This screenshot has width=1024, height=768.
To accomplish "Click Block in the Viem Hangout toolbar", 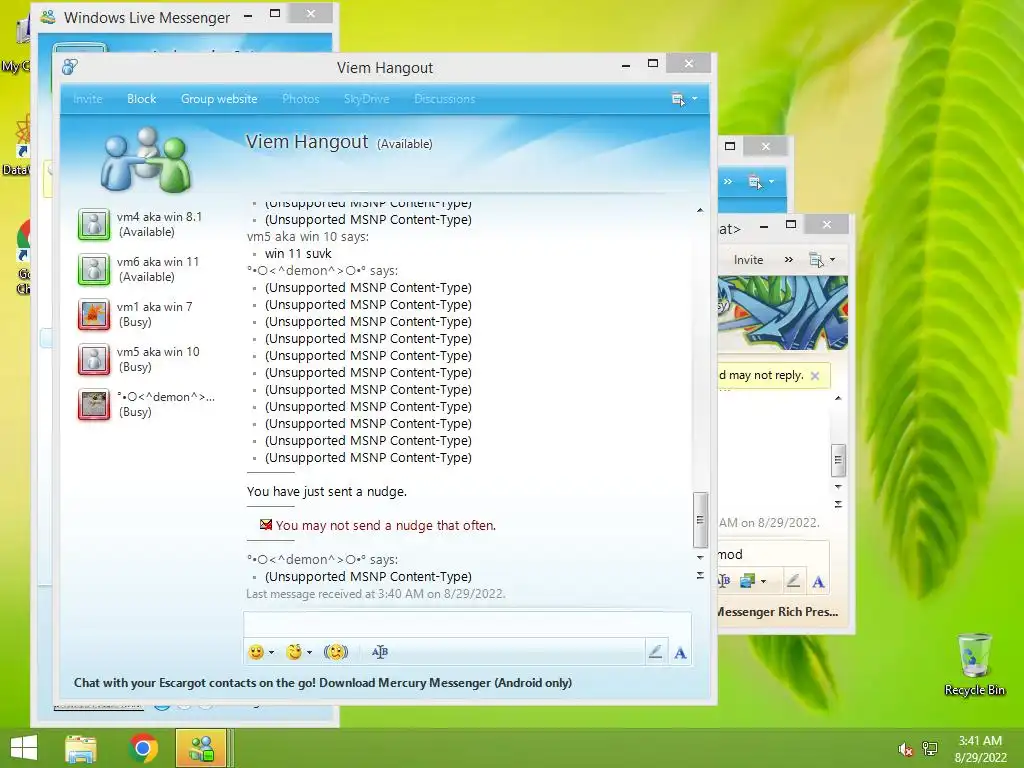I will [x=141, y=99].
